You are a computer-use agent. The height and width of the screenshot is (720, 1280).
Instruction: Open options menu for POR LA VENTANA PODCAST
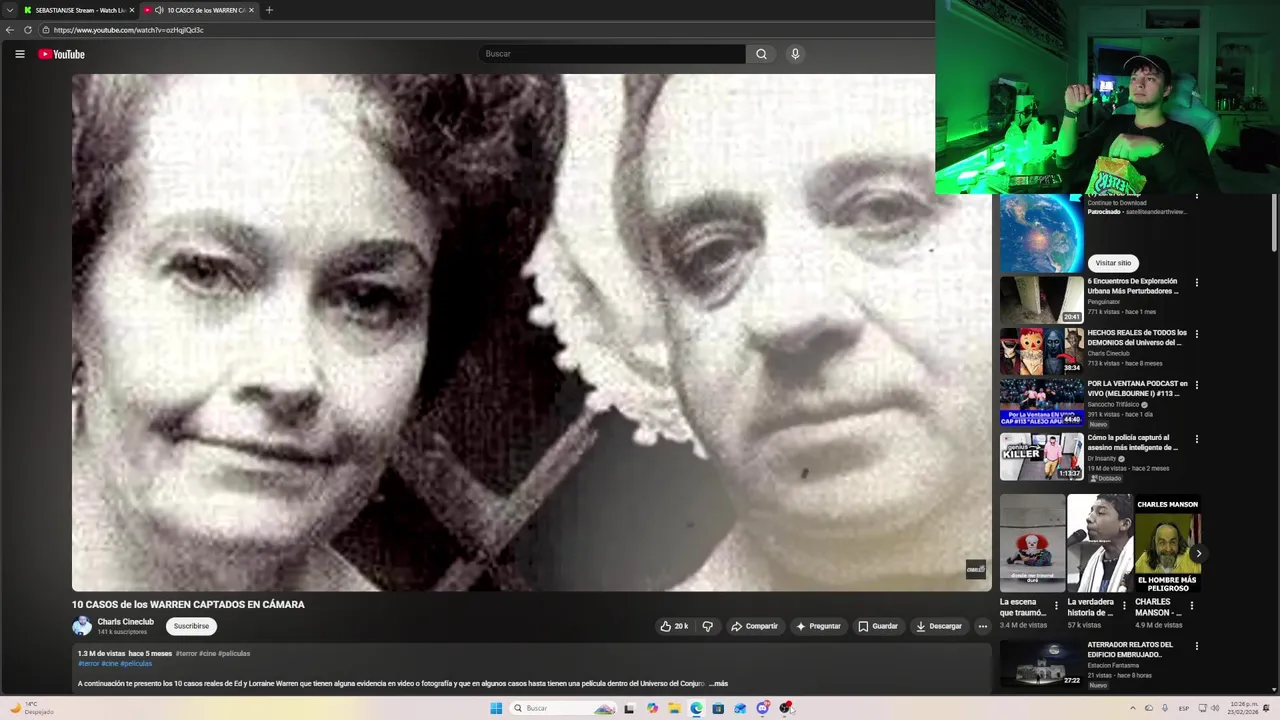click(1196, 385)
